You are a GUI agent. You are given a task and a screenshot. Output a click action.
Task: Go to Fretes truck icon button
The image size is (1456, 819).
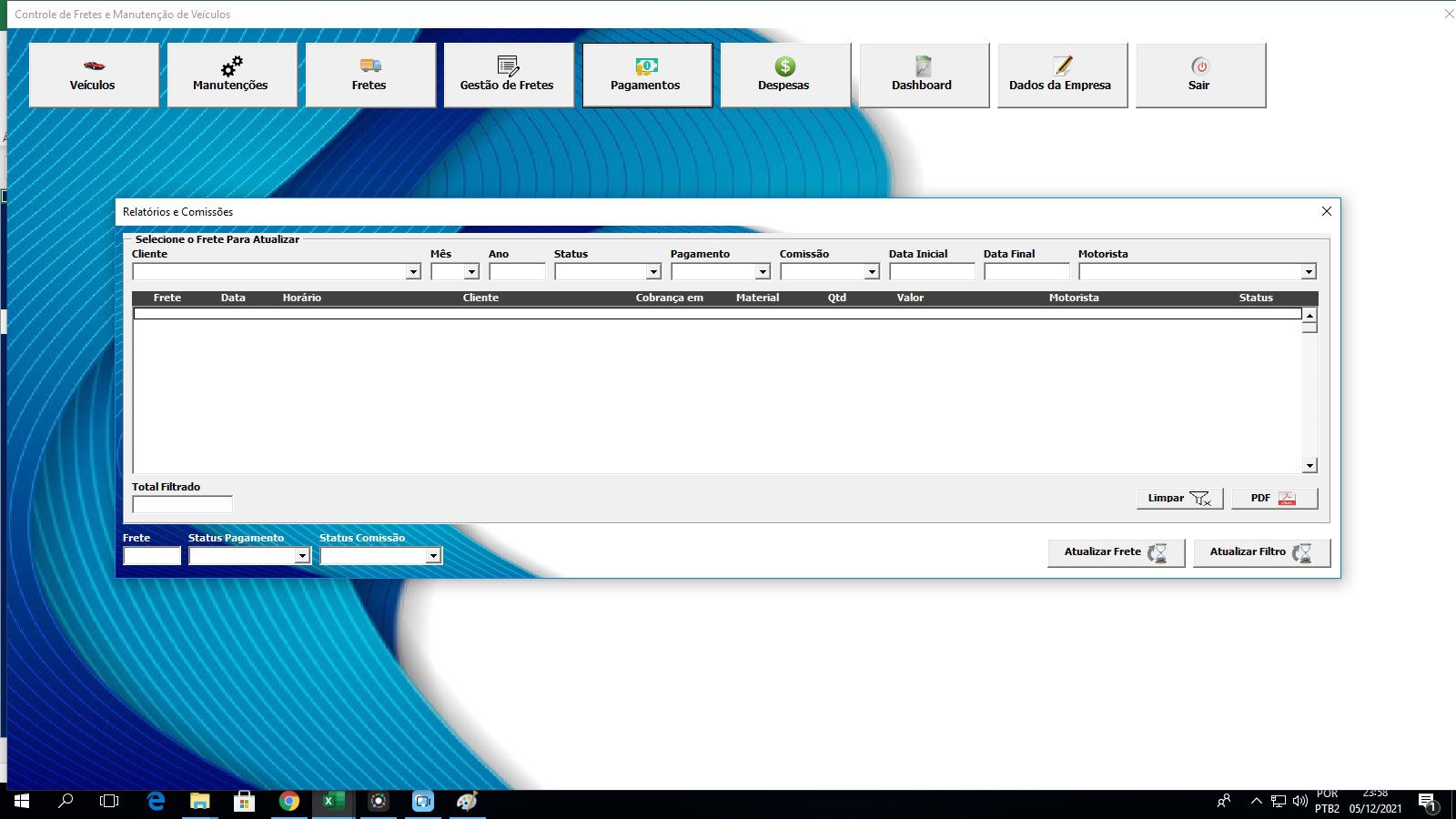tap(369, 76)
